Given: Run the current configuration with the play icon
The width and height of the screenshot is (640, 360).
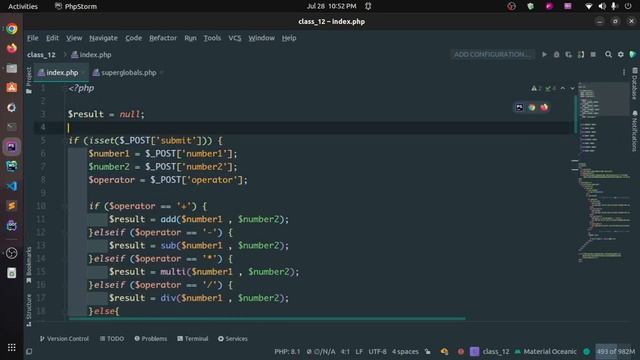Looking at the screenshot, I should point(544,54).
